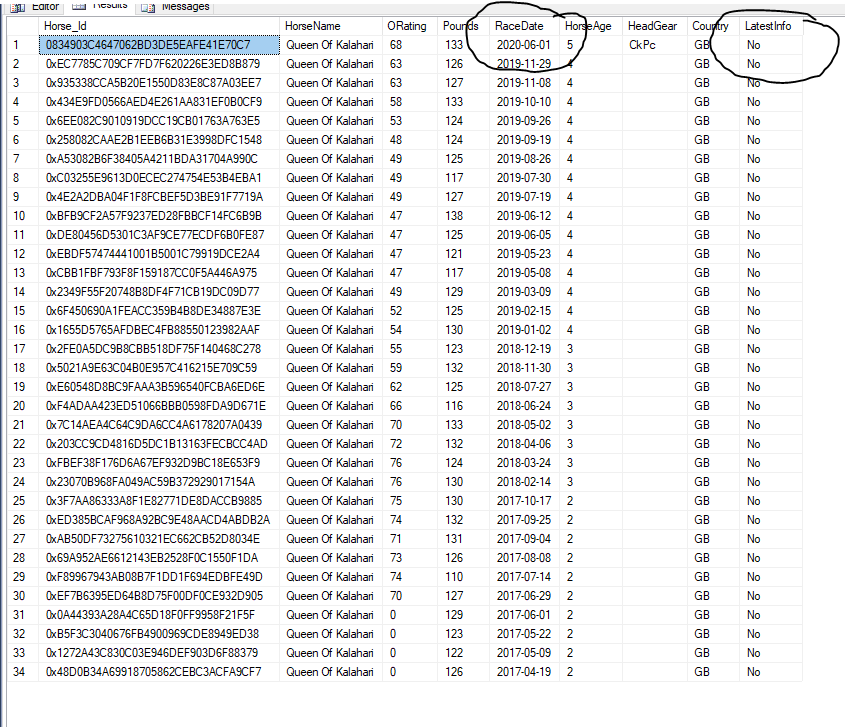Select row number 1 header
Image resolution: width=845 pixels, height=727 pixels.
23,45
